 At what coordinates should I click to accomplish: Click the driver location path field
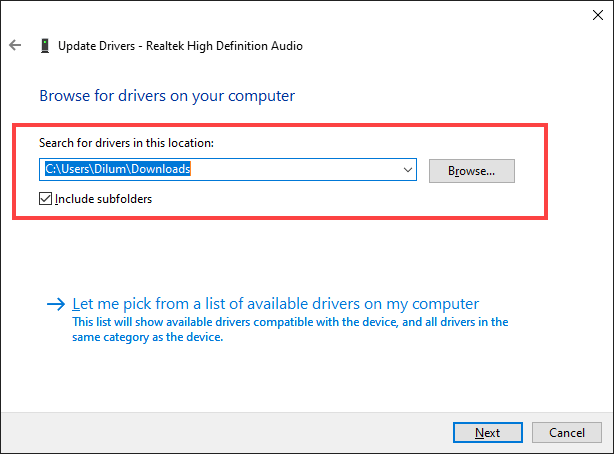tap(220, 170)
